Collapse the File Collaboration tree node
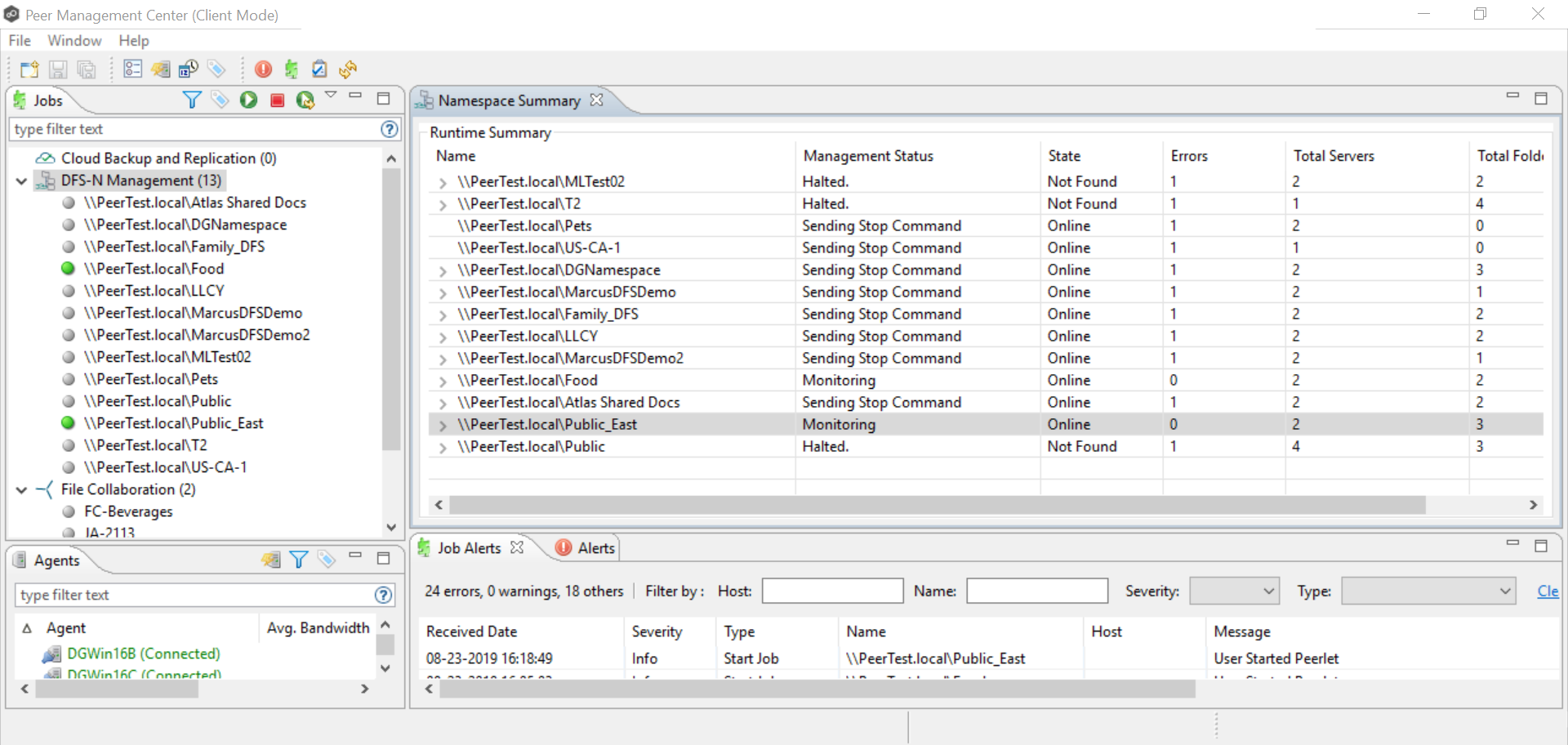The image size is (1568, 745). coord(22,489)
